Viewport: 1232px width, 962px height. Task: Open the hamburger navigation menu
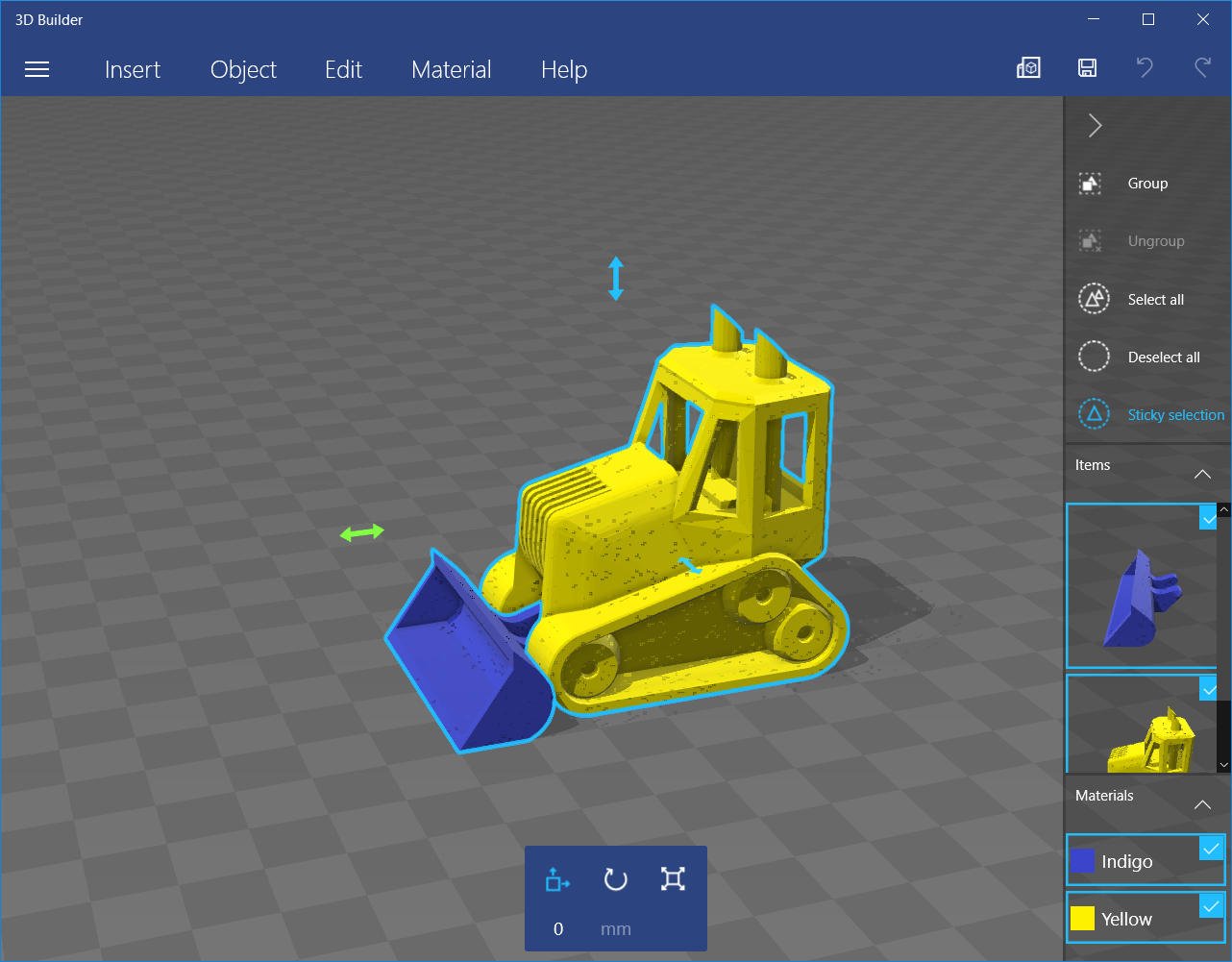[x=37, y=69]
